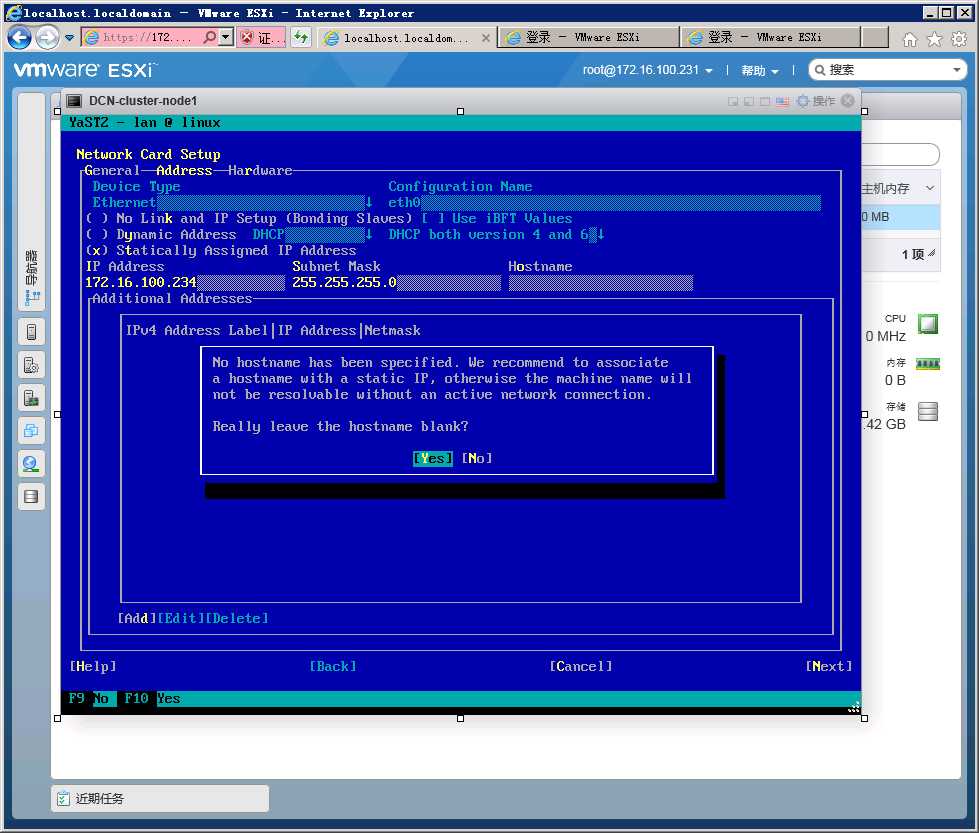Choose No in the hostname dialog

click(x=477, y=458)
